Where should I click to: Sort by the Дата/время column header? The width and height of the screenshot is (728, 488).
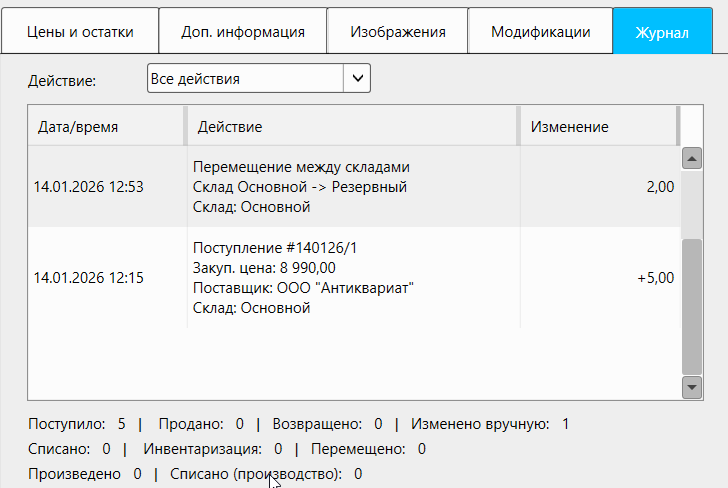(105, 127)
